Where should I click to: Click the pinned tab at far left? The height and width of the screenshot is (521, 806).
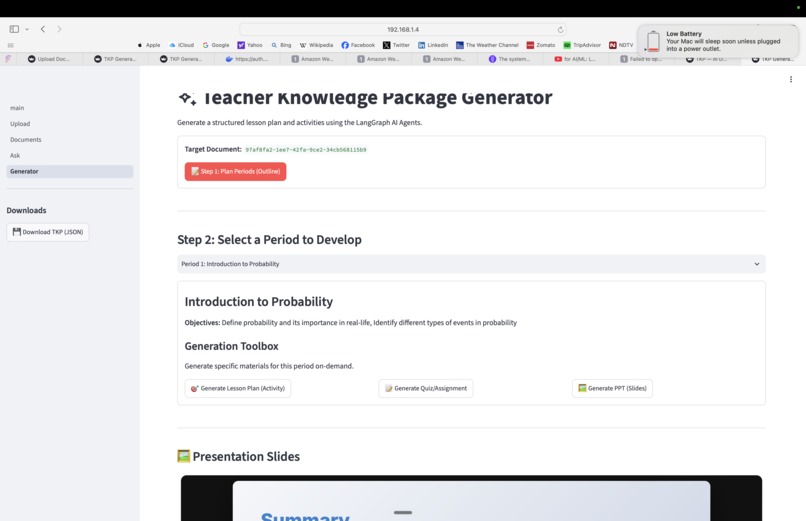coord(8,59)
